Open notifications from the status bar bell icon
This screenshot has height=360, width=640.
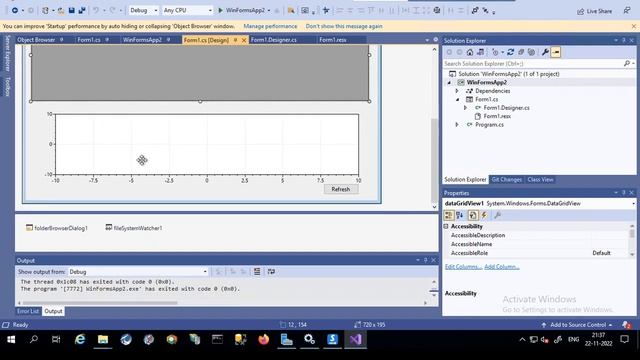tap(626, 325)
